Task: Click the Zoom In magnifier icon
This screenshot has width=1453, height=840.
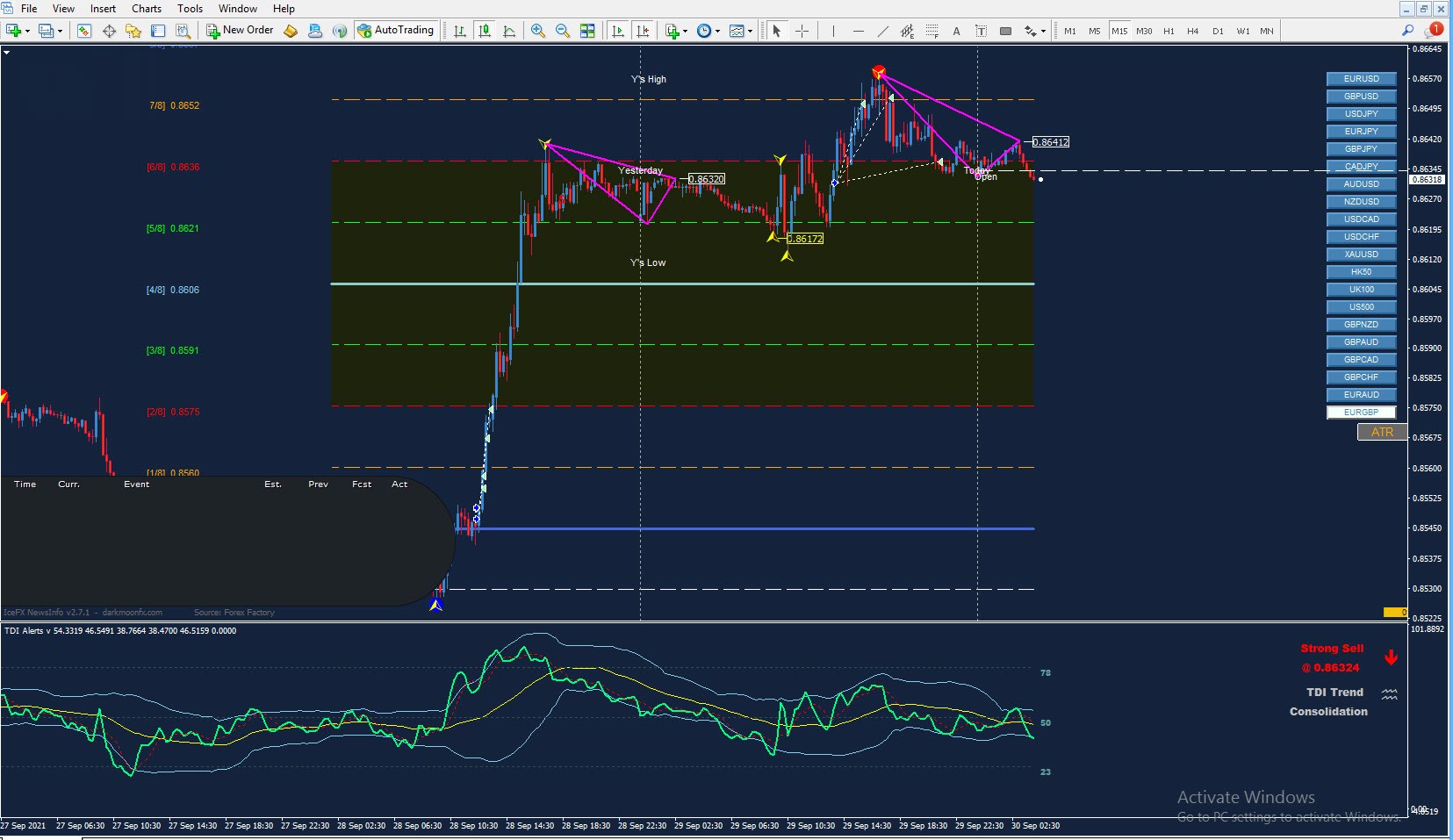Action: point(538,31)
